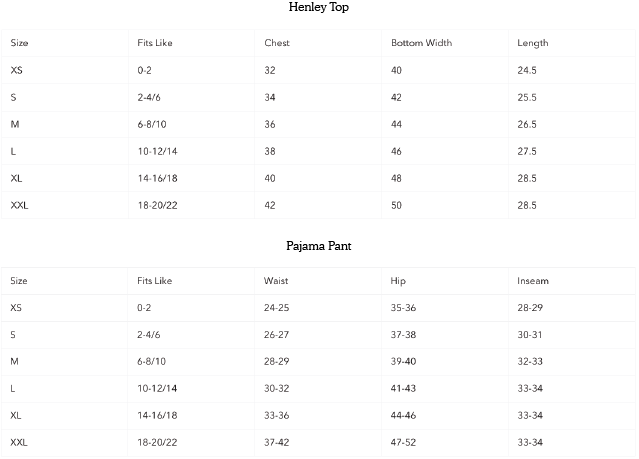Image resolution: width=639 pixels, height=459 pixels.
Task: Select the Waist column header
Action: click(277, 281)
